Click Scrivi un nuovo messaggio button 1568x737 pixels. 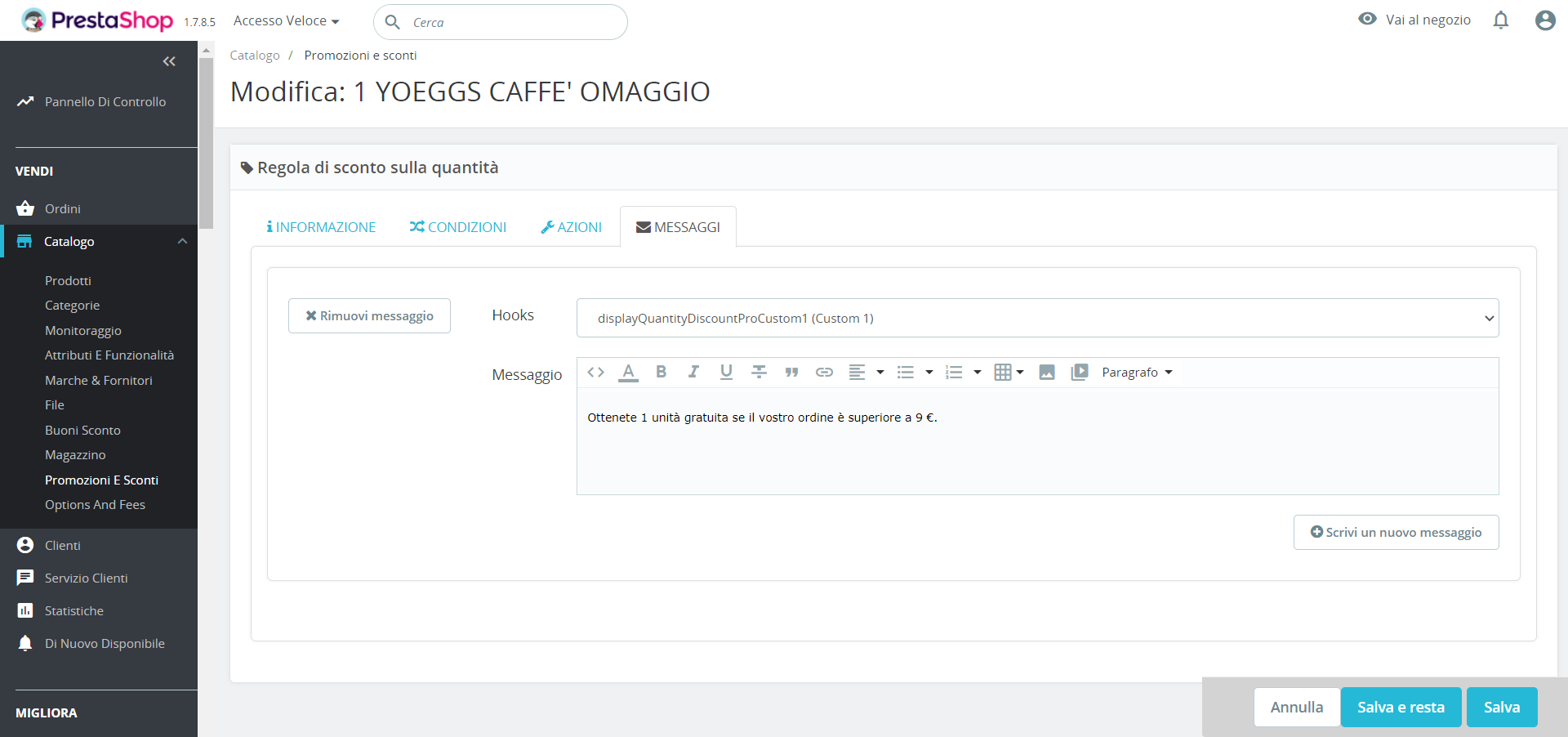[1396, 532]
